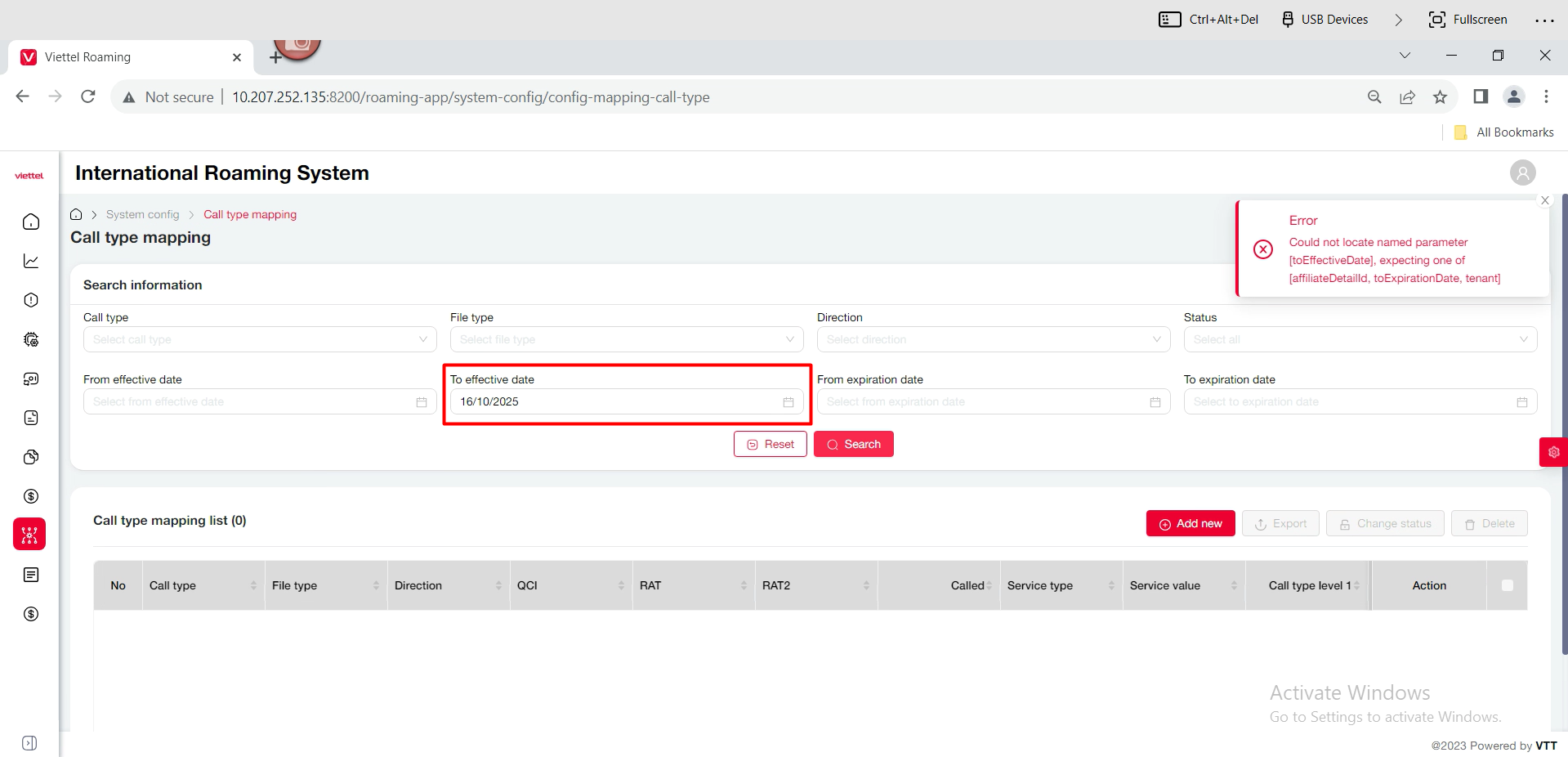Expand the Call type dropdown

tap(260, 339)
